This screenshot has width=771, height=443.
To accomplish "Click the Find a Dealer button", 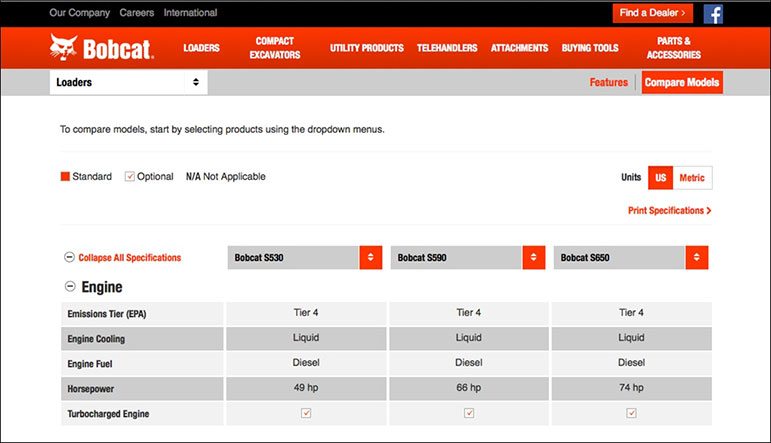I will (x=652, y=14).
